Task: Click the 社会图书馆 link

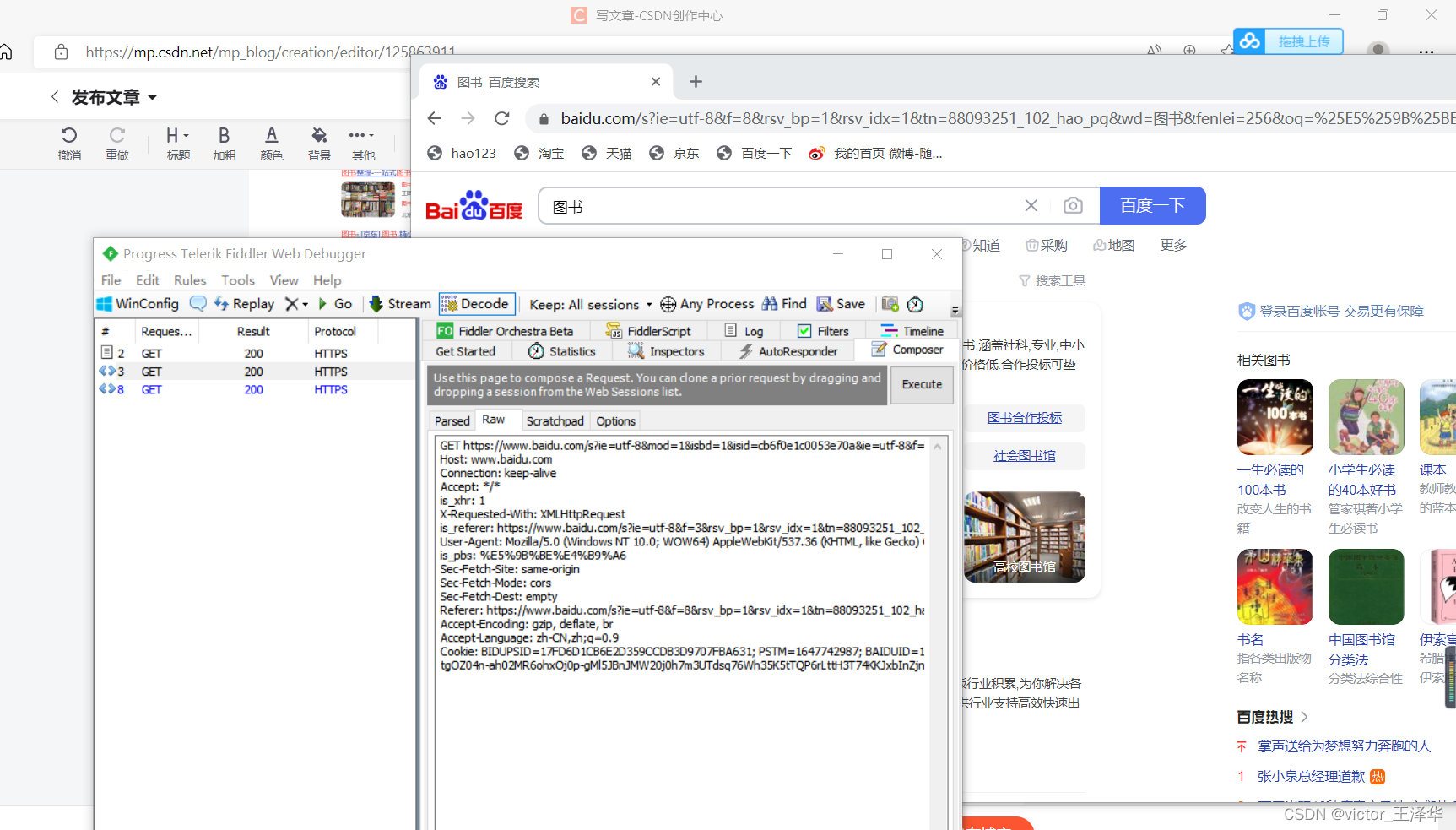Action: pos(1025,455)
